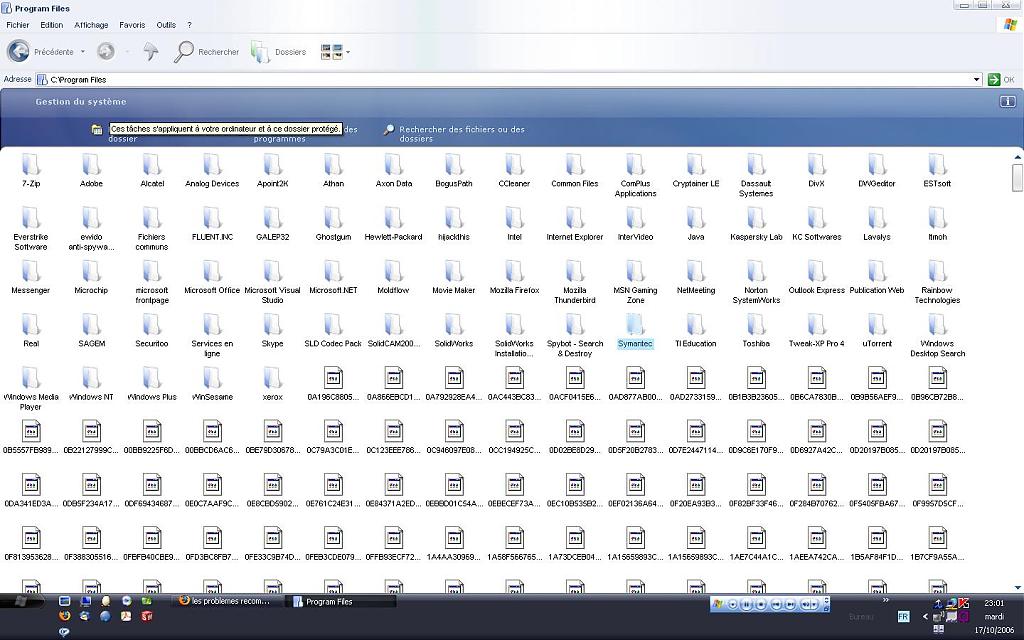
Task: Pause playback in Media Player toolbar
Action: [x=746, y=605]
